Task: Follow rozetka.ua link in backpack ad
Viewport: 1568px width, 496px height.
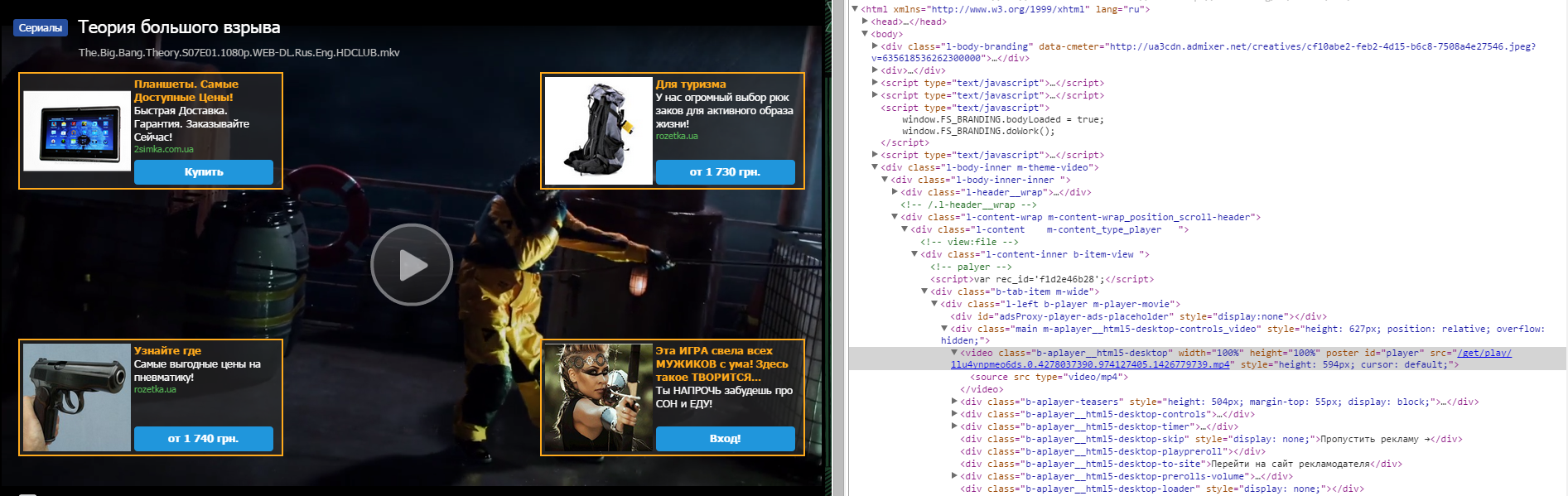Action: 677,136
